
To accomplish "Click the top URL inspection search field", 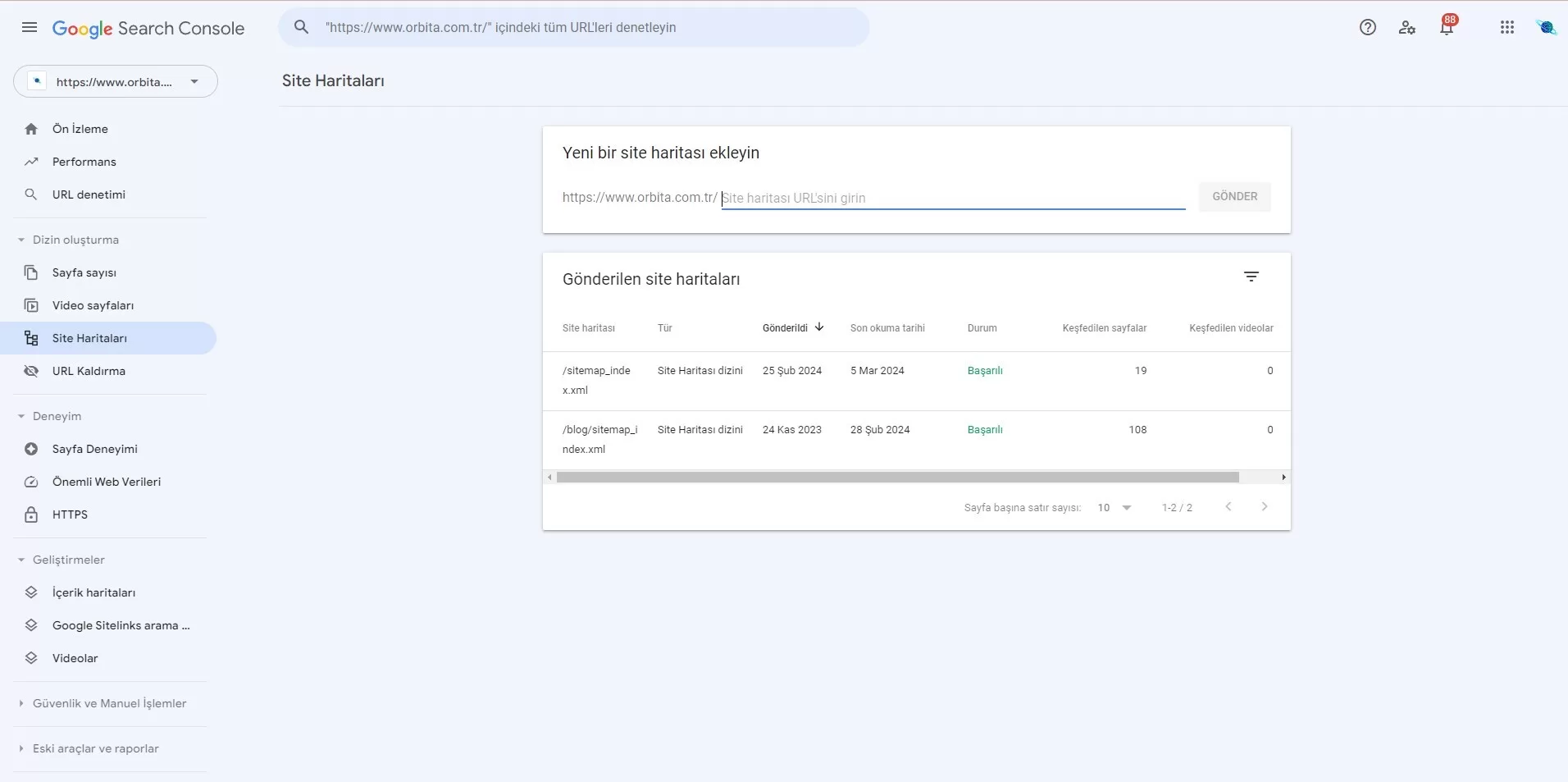I will pos(574,27).
